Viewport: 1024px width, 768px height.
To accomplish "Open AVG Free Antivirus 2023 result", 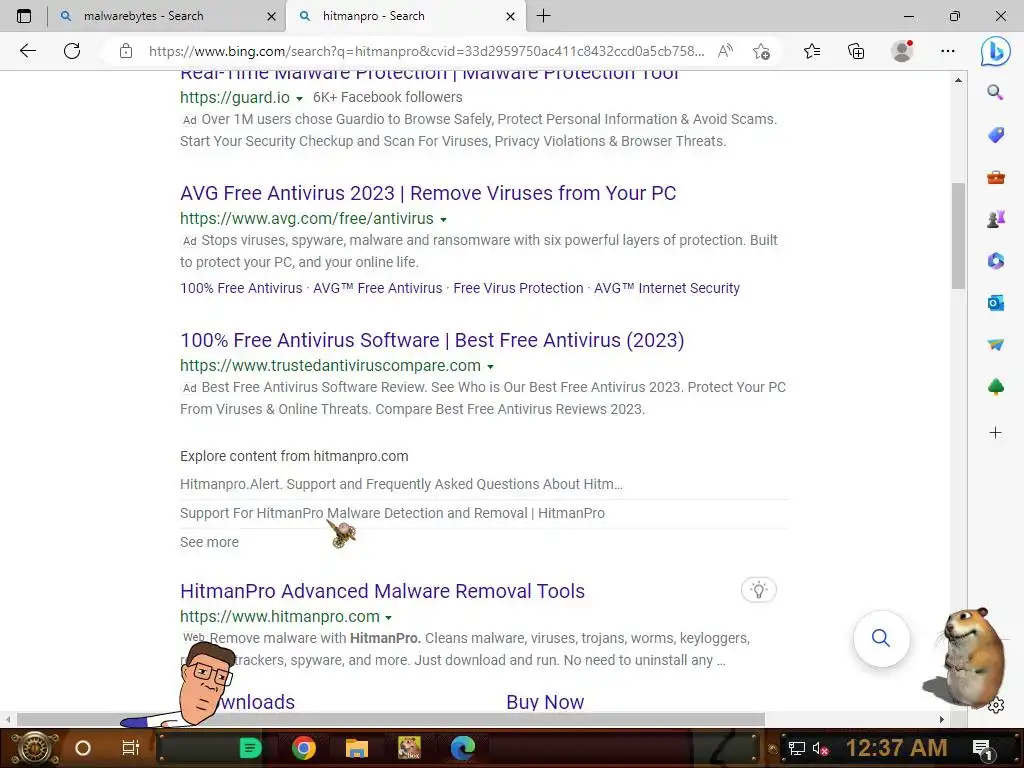I will 428,193.
